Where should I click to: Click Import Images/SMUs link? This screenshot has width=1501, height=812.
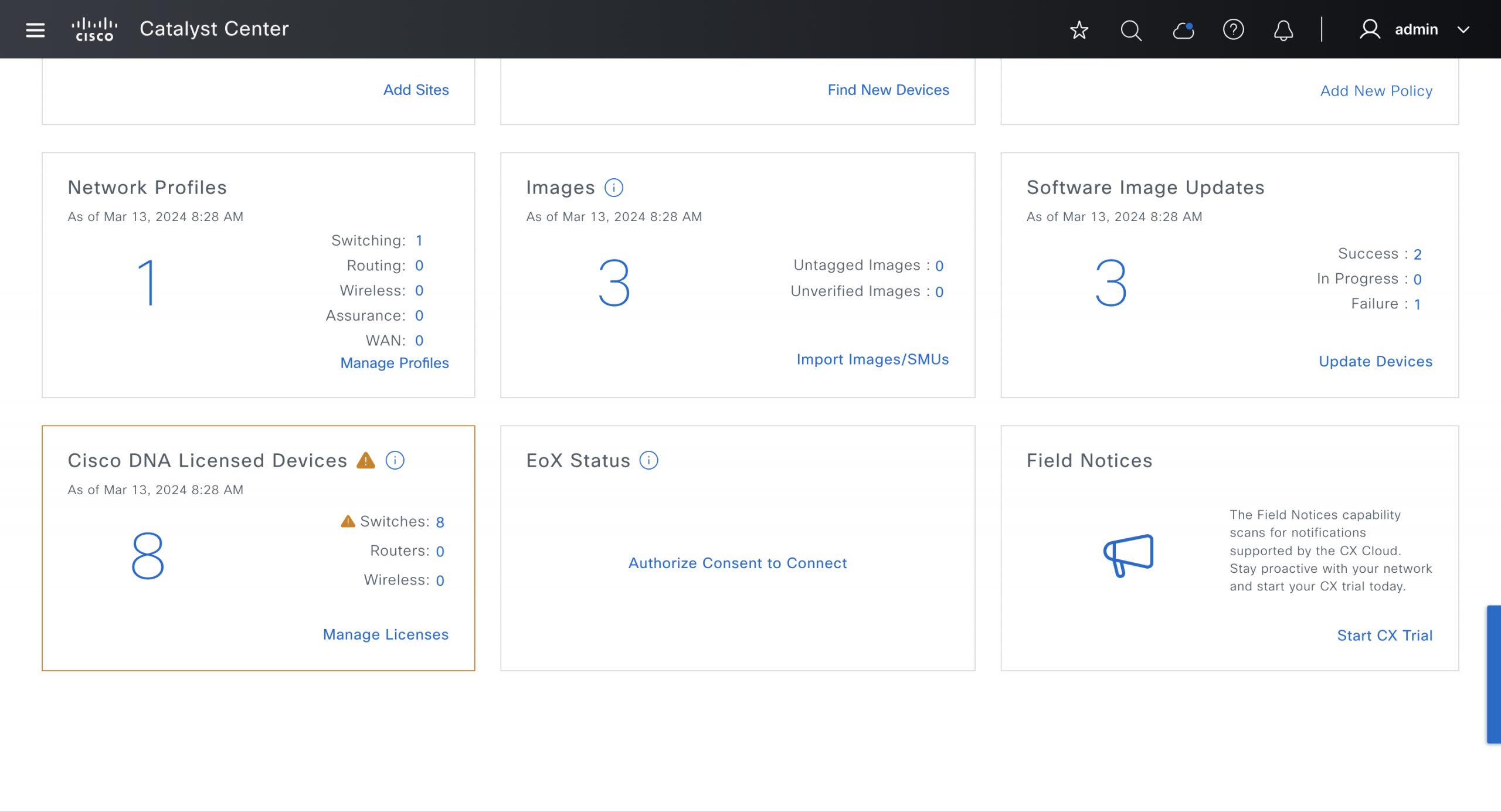coord(872,359)
